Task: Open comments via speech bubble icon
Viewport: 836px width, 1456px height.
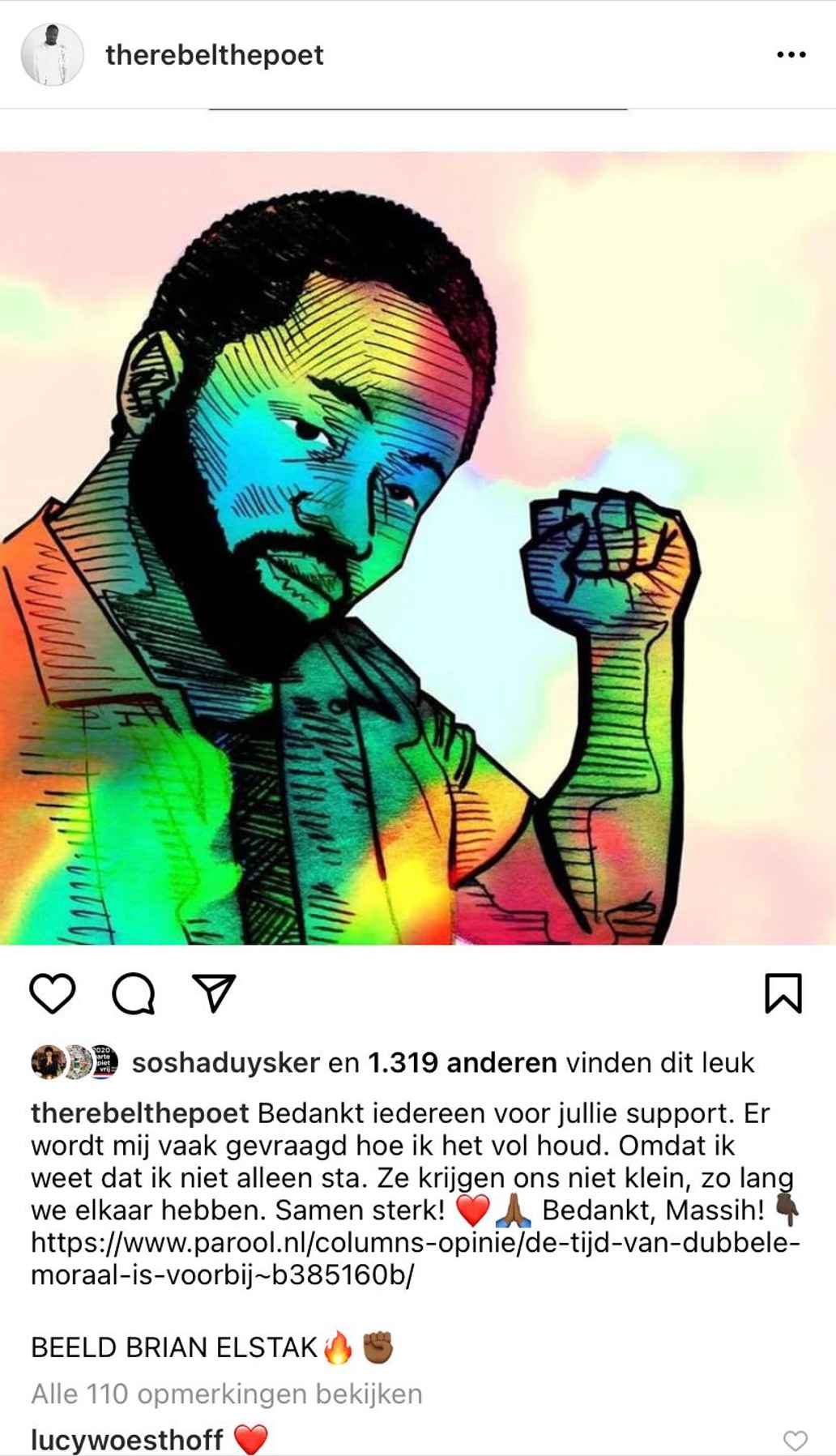Action: [x=134, y=993]
